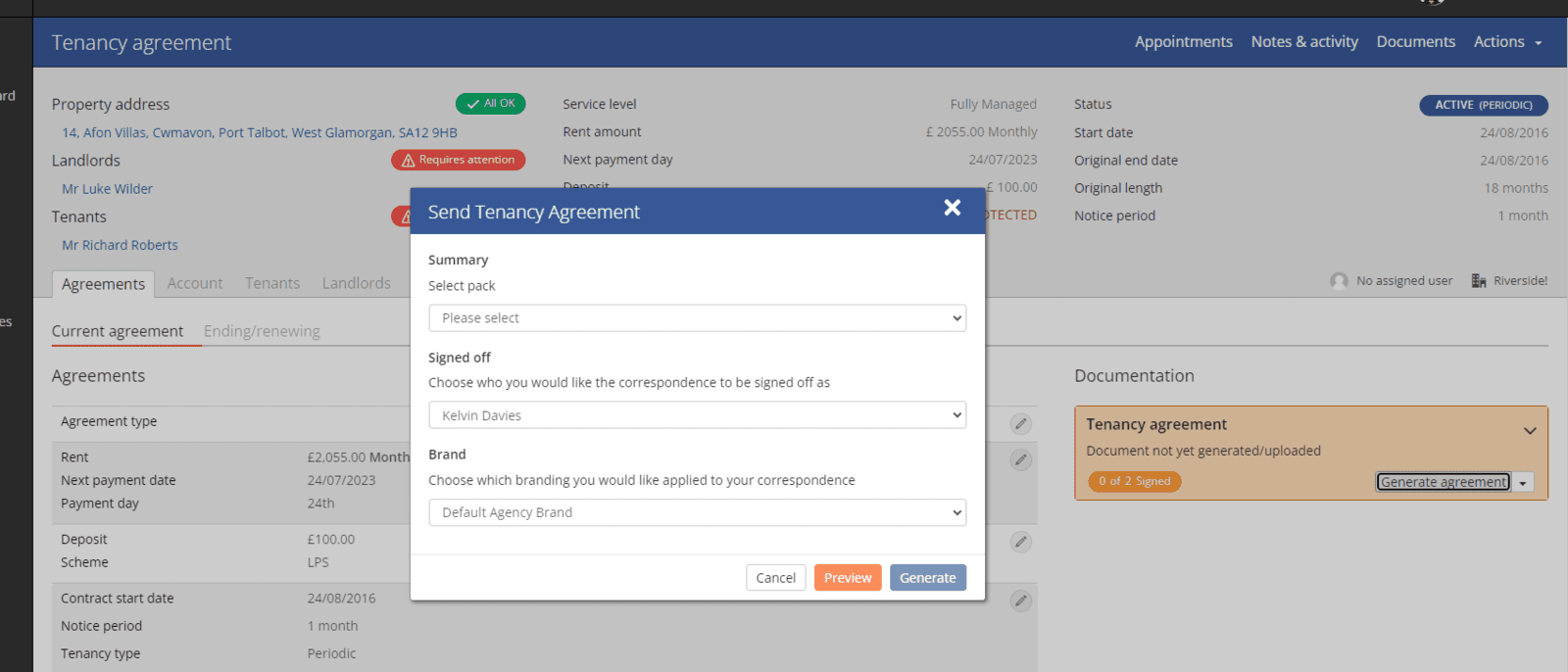Click the Generate button in dialog

pos(927,578)
